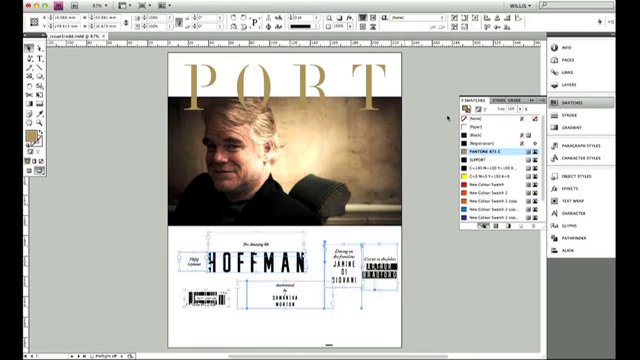Click Rotate 90° clockwise in Control panel
This screenshot has height=360, width=640.
pyautogui.click(x=233, y=18)
